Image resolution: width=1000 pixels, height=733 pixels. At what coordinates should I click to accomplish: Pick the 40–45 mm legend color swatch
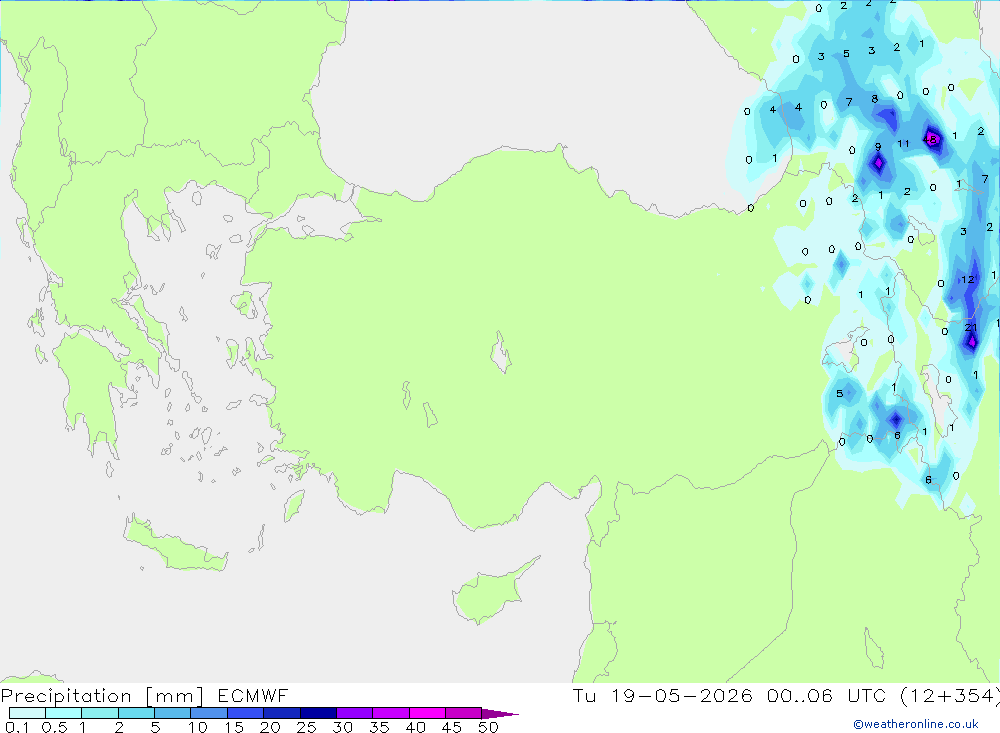click(x=427, y=713)
